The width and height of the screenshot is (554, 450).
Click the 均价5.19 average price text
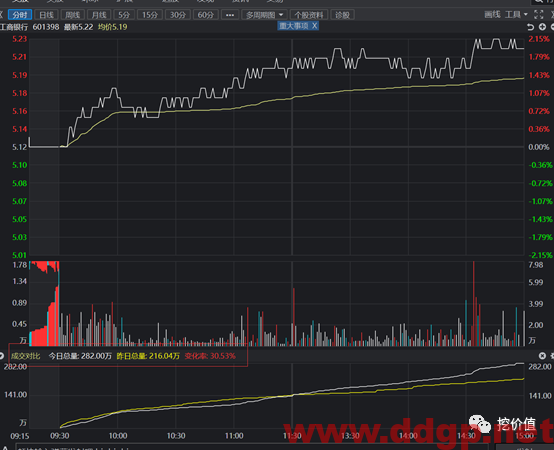(112, 27)
